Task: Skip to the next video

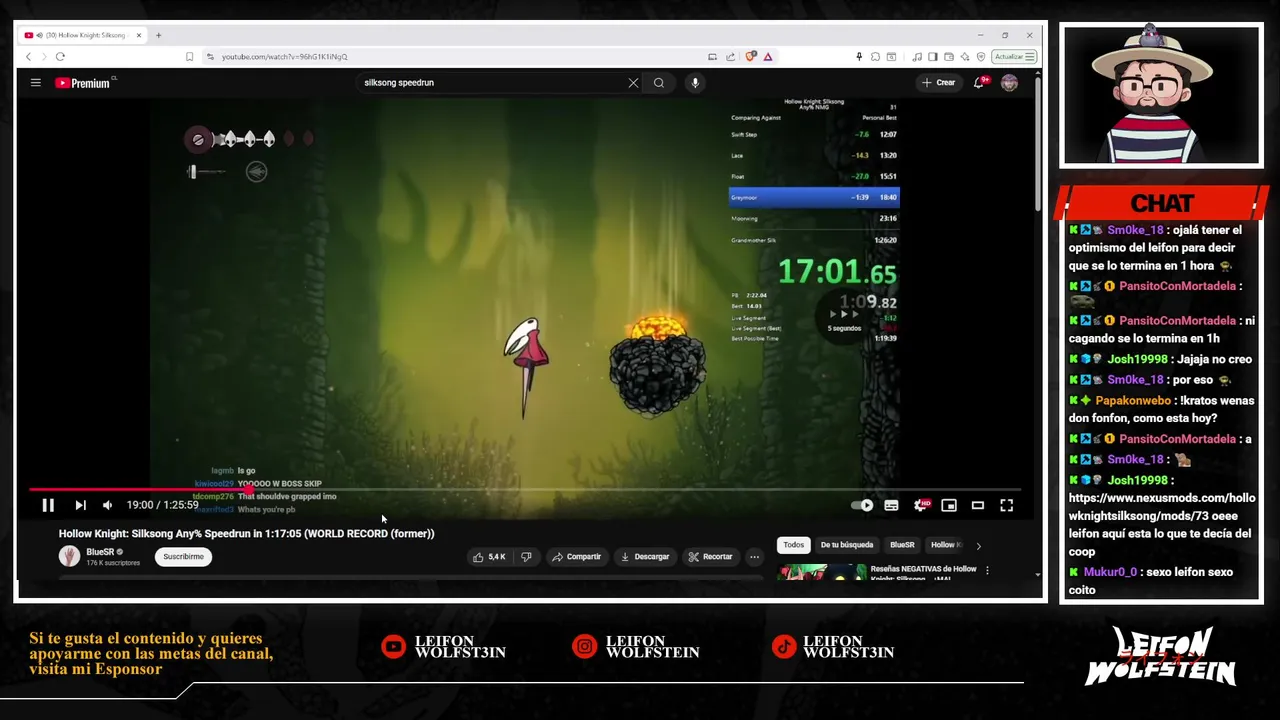Action: (80, 505)
